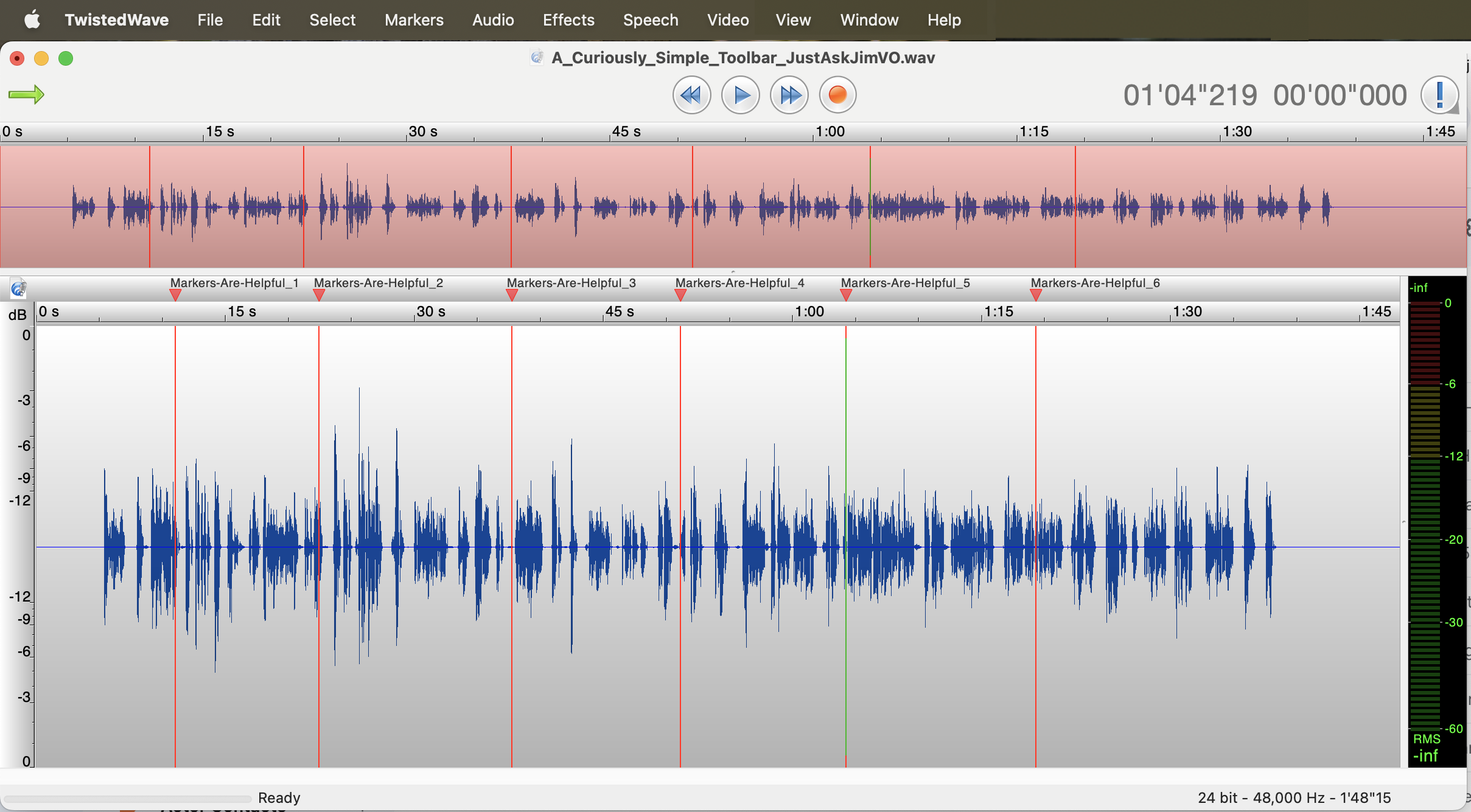Click the dB unit label on the vertical scale
Screen dimensions: 1471x812
pos(18,314)
